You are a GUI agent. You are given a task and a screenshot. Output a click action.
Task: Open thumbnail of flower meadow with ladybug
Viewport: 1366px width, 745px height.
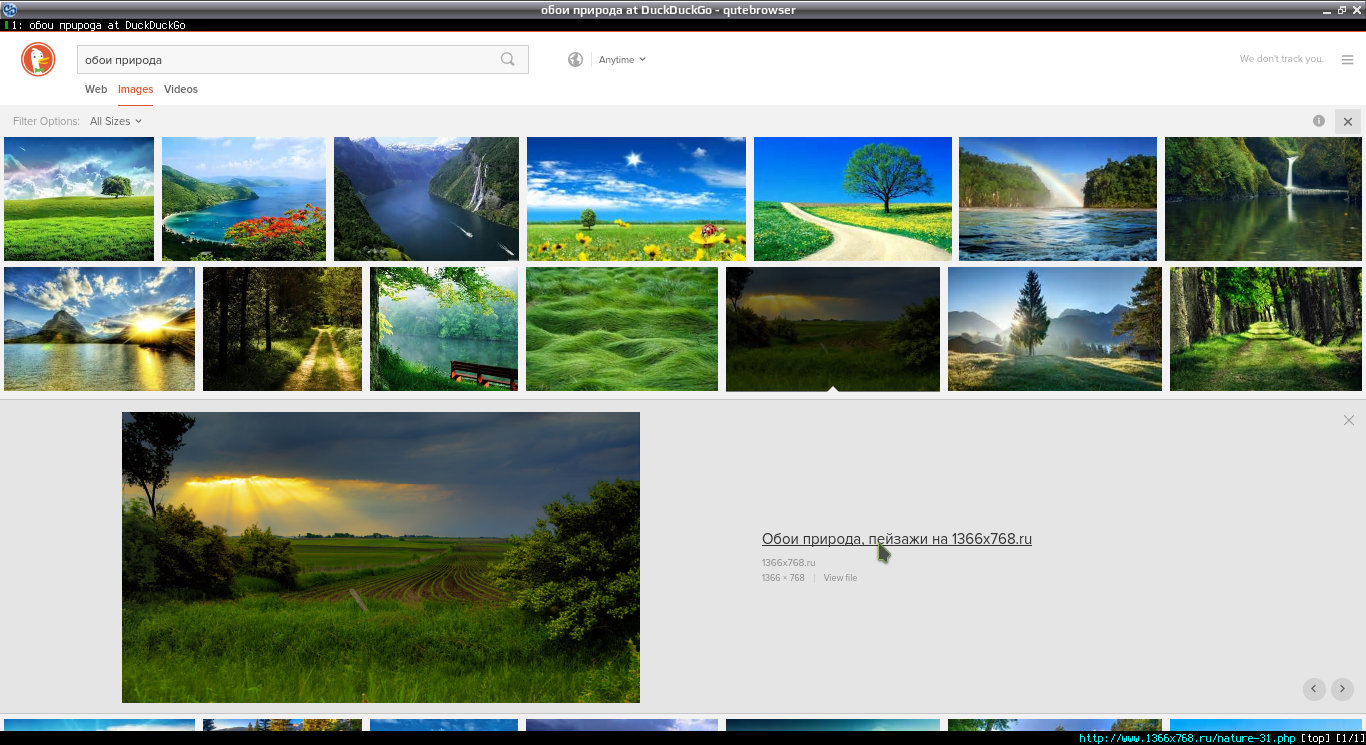click(x=636, y=199)
